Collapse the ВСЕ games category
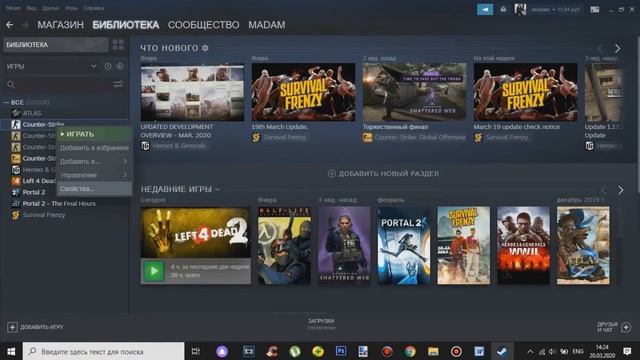Image resolution: width=640 pixels, height=360 pixels. point(7,102)
